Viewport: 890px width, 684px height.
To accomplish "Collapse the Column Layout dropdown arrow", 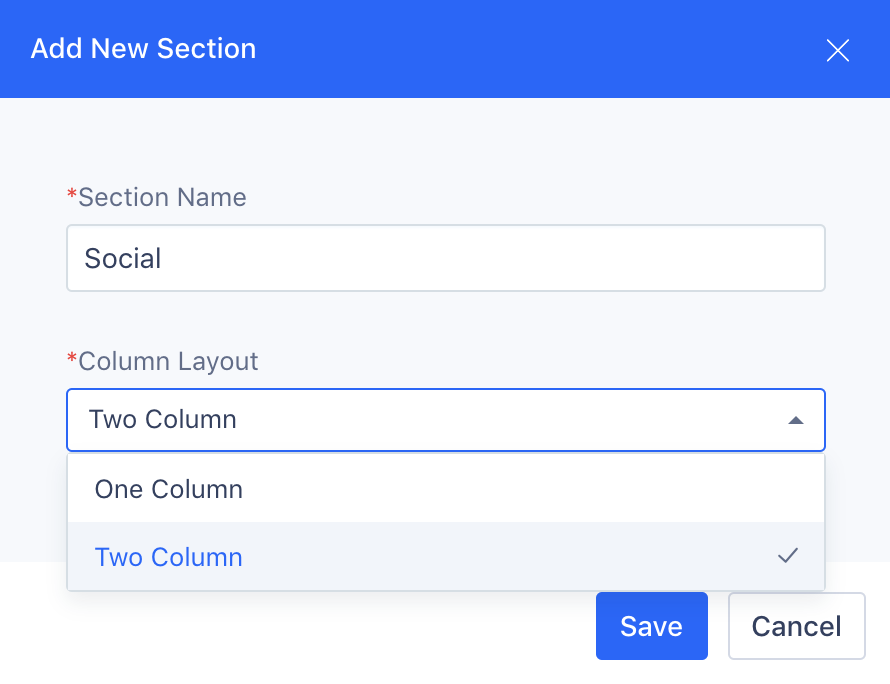I will click(796, 421).
